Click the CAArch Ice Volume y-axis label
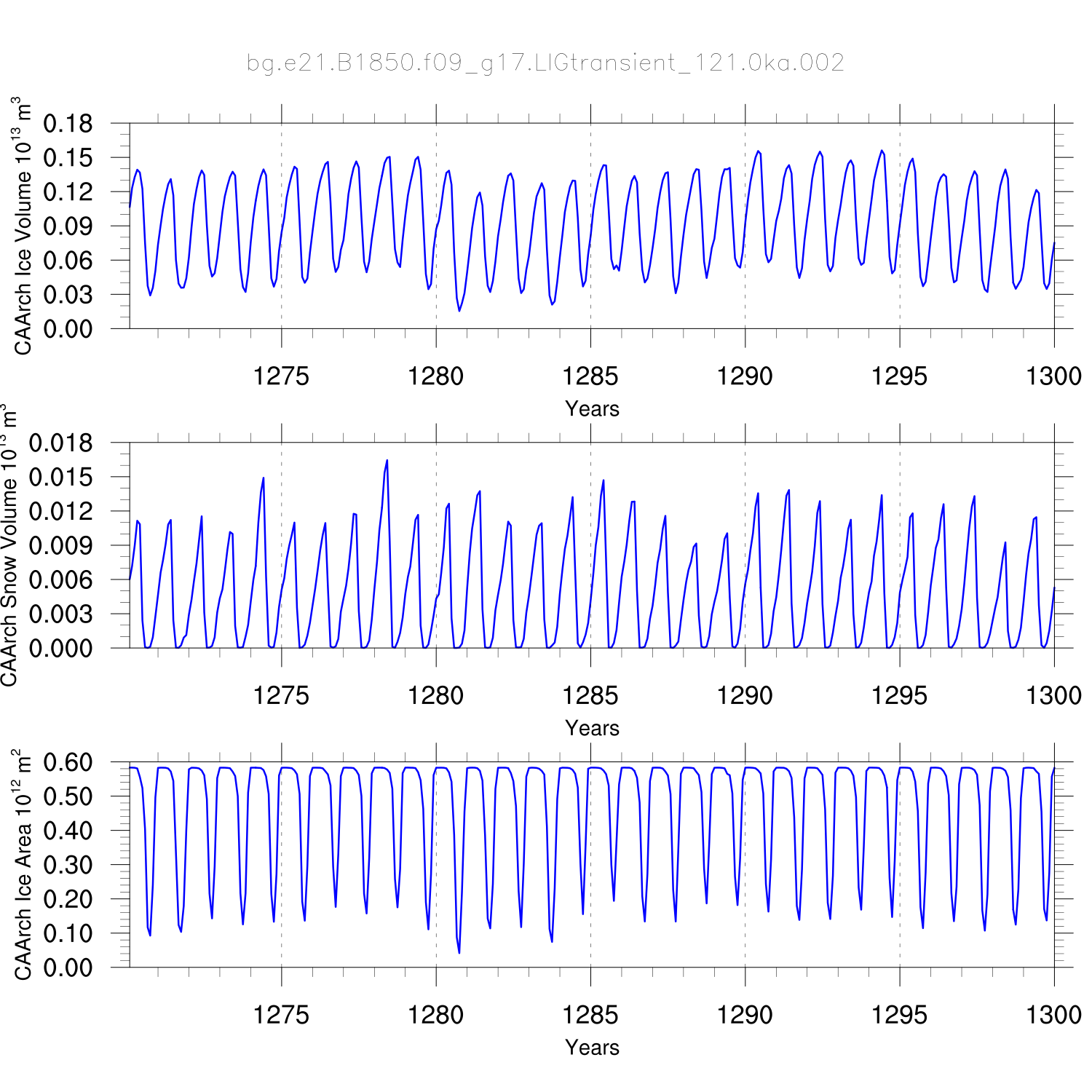 point(23,226)
